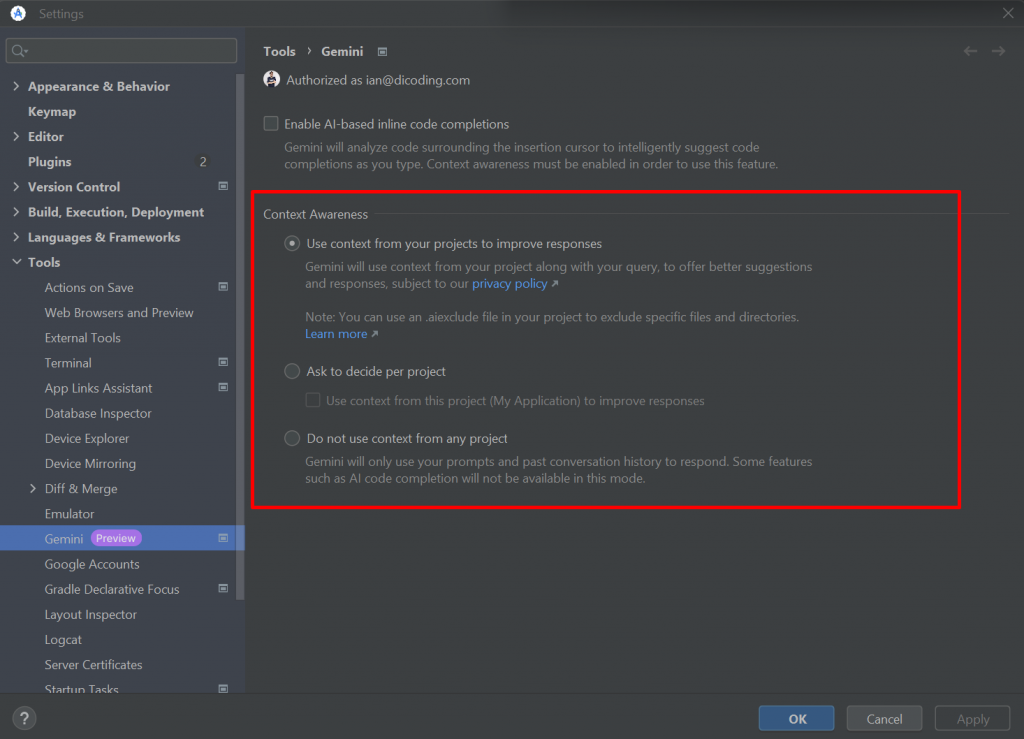This screenshot has height=739, width=1024.
Task: Click the Apply button
Action: (x=971, y=718)
